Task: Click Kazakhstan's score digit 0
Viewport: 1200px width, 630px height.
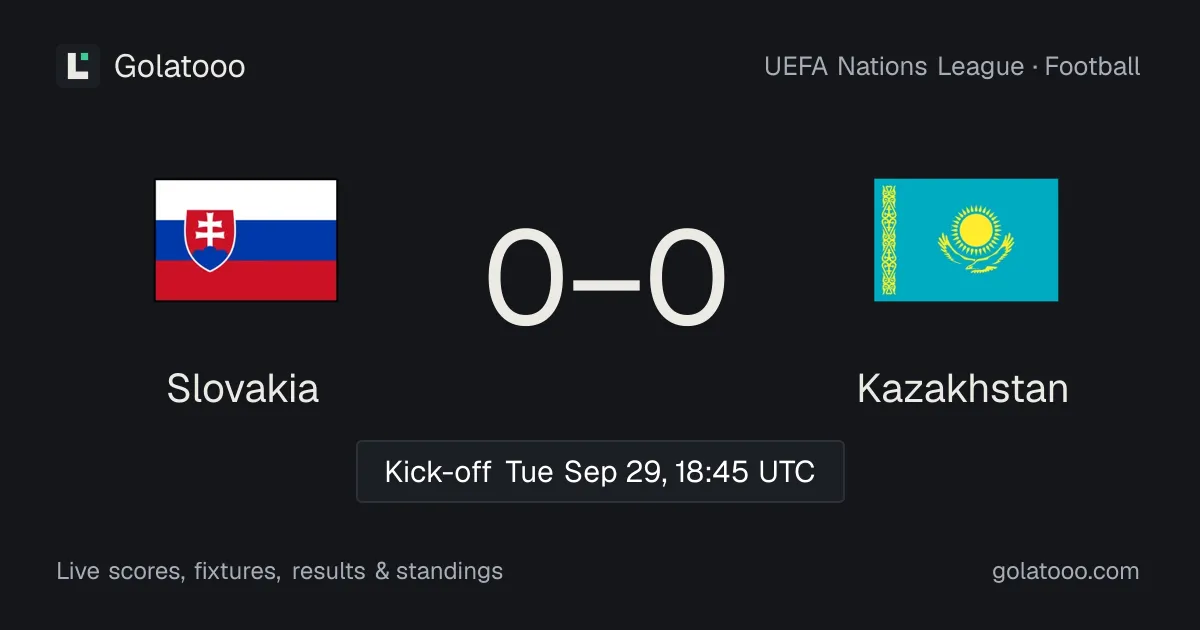Action: pyautogui.click(x=686, y=279)
